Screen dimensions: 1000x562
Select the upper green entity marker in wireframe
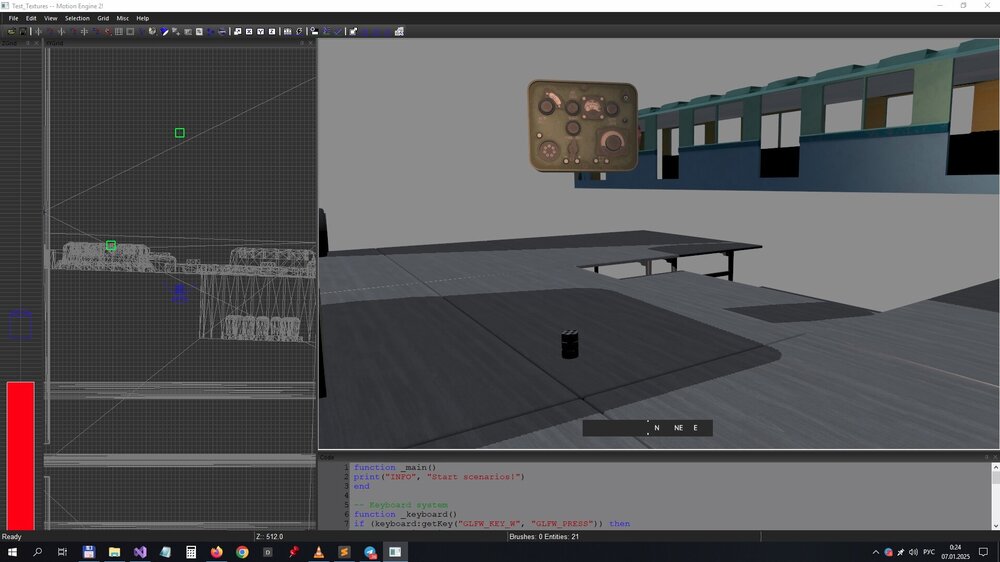click(x=180, y=133)
